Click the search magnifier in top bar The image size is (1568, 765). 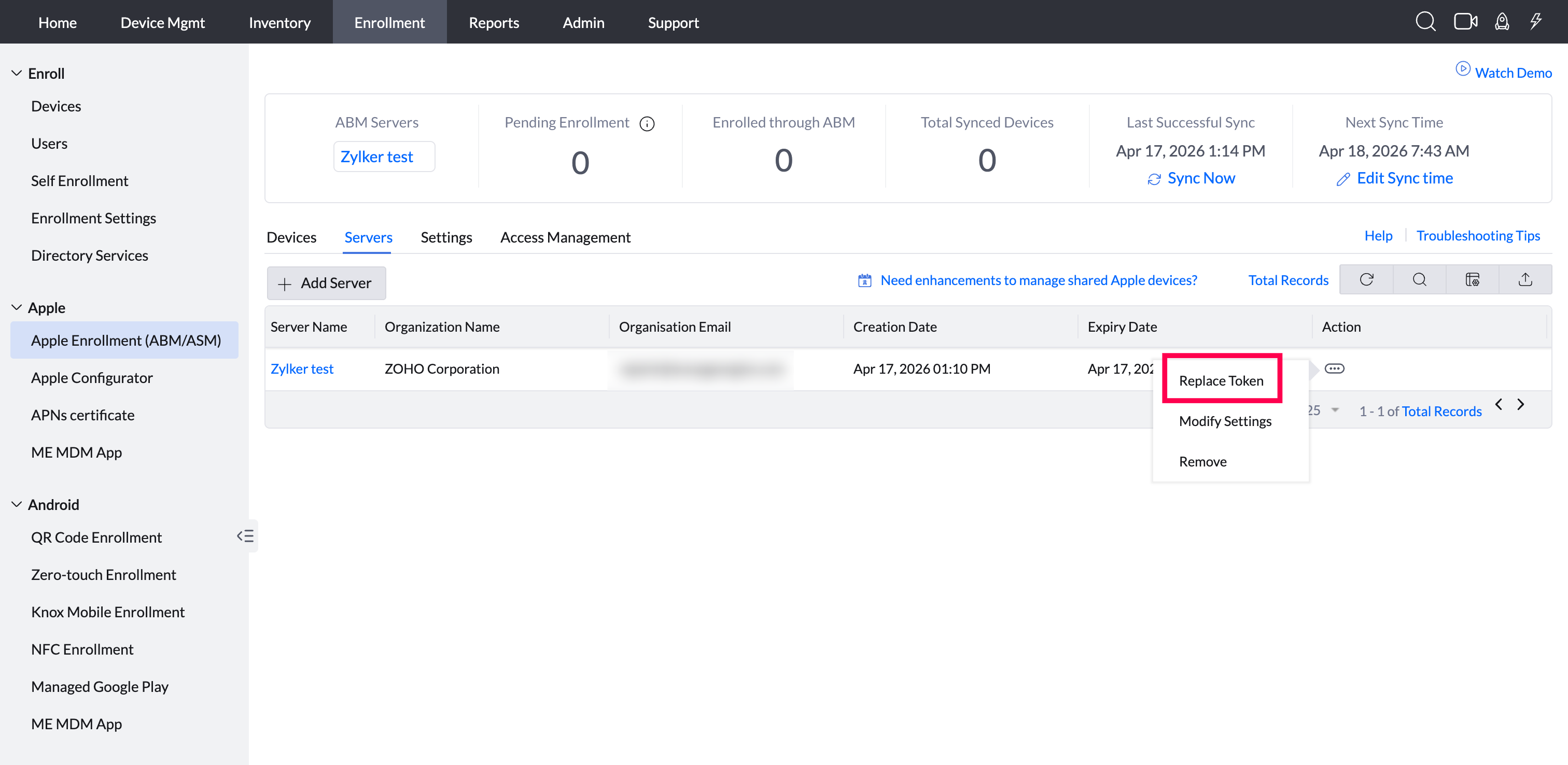[1424, 22]
